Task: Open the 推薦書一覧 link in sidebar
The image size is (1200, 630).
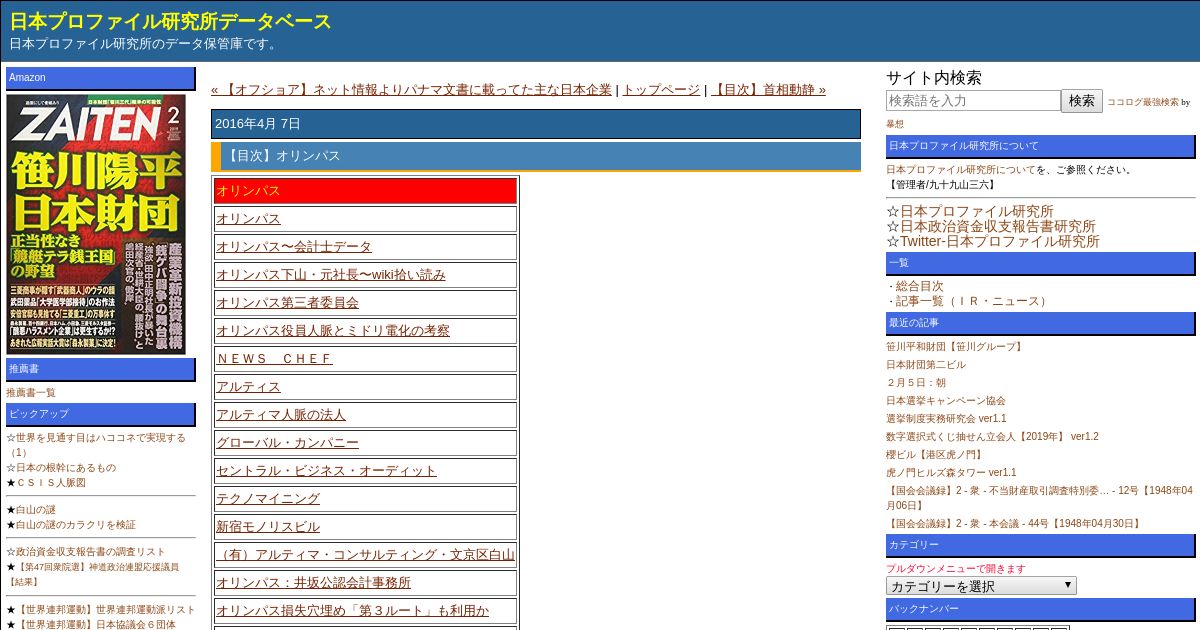Action: [31, 393]
